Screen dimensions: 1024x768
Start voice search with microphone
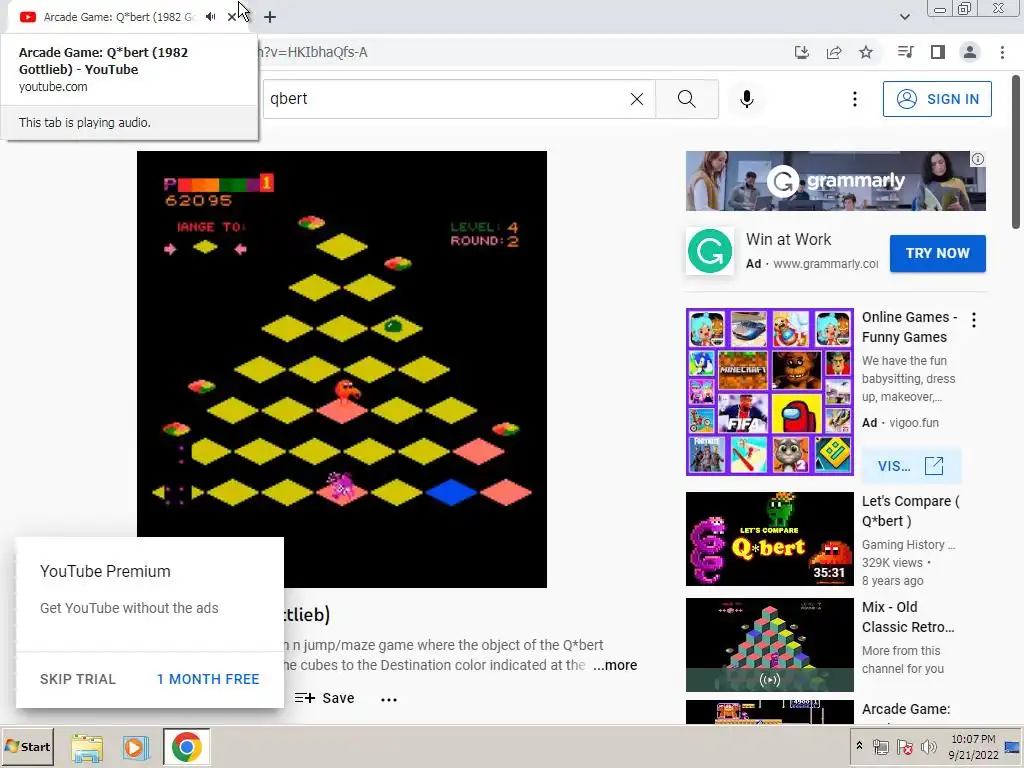click(x=746, y=99)
